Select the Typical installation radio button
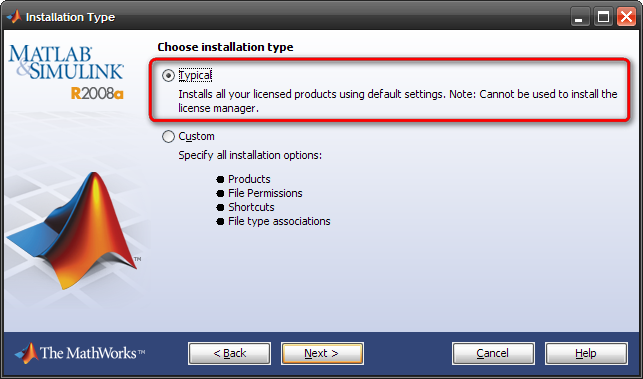Viewport: 643px width, 379px height. (168, 75)
